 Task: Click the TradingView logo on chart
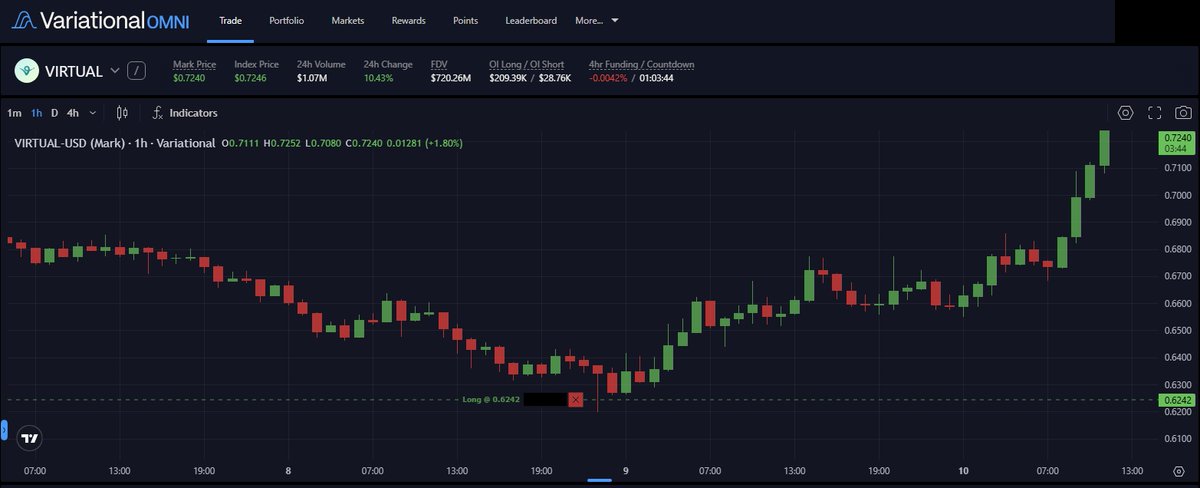[30, 438]
